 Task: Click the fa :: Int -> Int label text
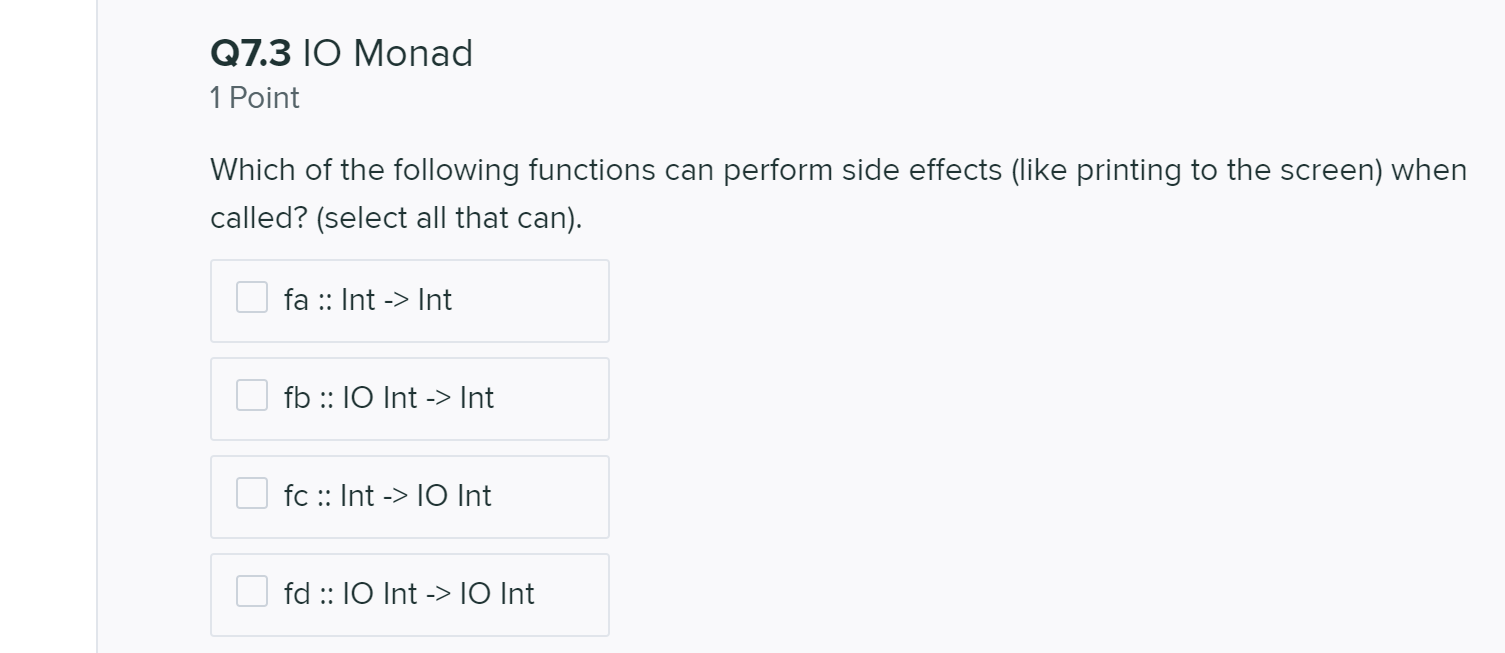[366, 299]
